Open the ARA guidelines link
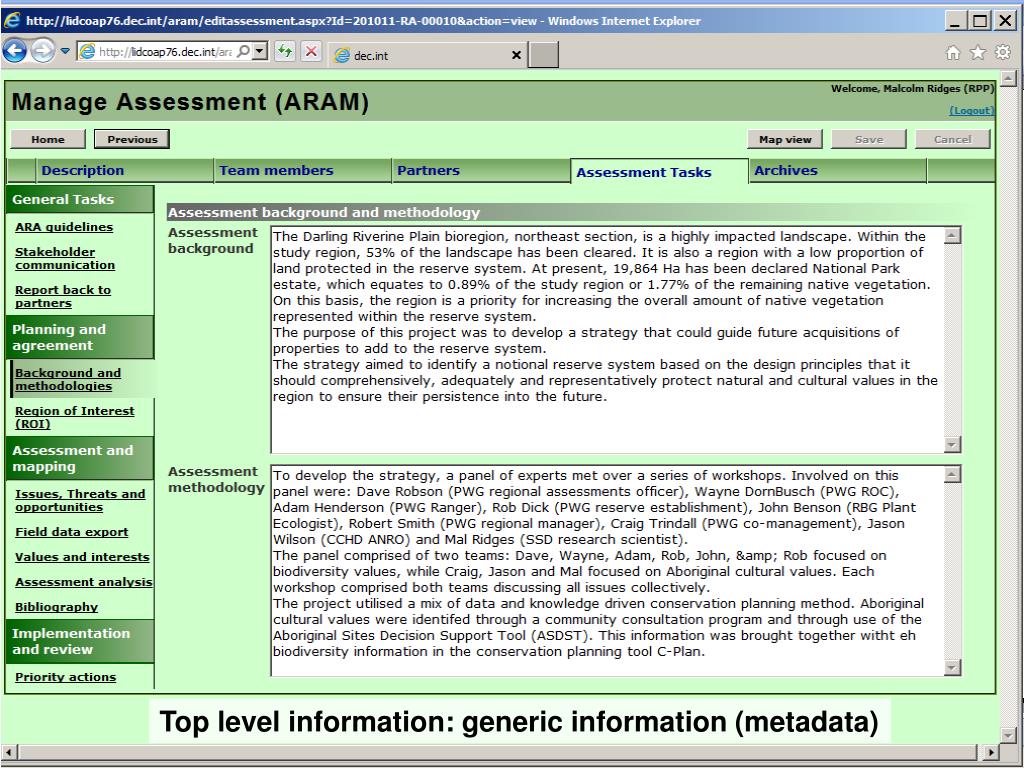 click(x=64, y=227)
